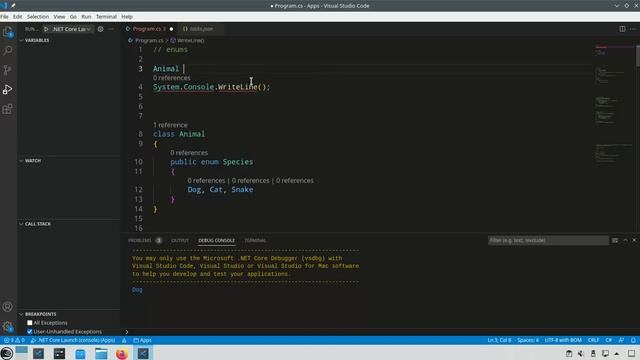The height and width of the screenshot is (360, 640).
Task: Open the clipboard tray icon
Action: [x=569, y=353]
